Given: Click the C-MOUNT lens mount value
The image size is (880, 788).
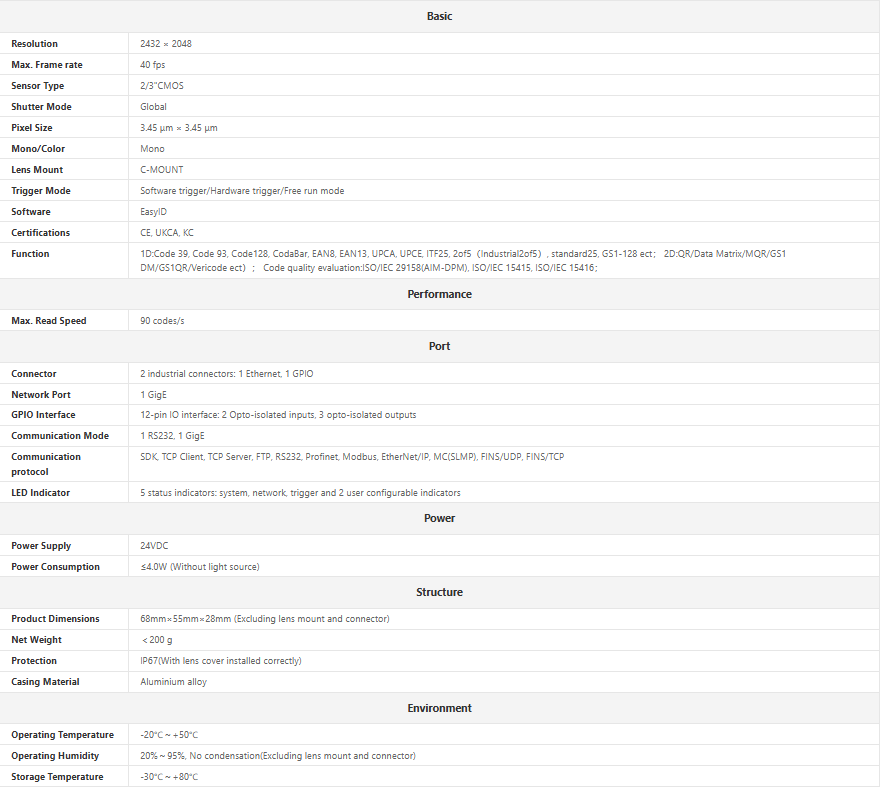Looking at the screenshot, I should pyautogui.click(x=162, y=170).
